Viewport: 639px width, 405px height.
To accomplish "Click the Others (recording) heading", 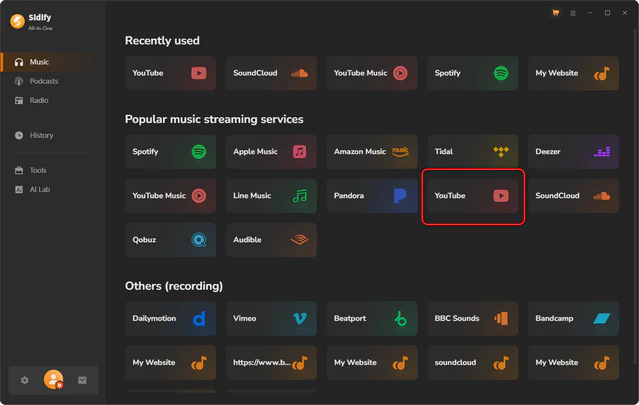I will [x=174, y=286].
